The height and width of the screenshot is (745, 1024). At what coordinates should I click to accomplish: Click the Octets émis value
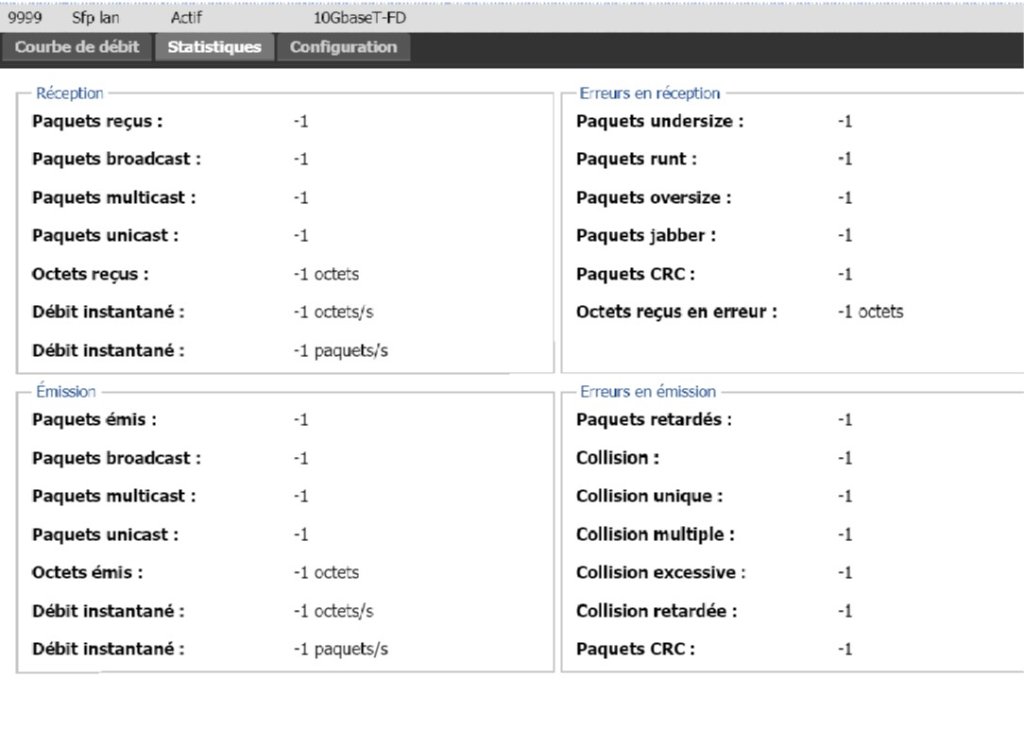(x=326, y=573)
